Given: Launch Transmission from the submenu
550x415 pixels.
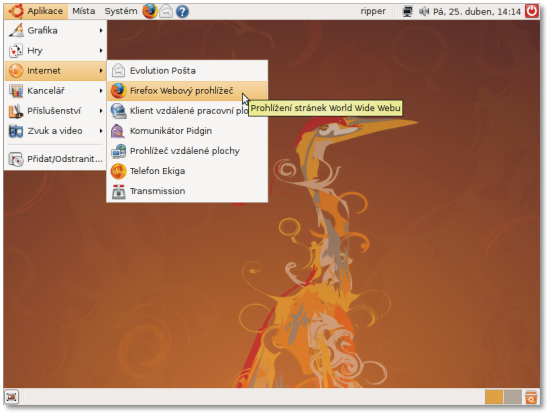Looking at the screenshot, I should pyautogui.click(x=187, y=191).
